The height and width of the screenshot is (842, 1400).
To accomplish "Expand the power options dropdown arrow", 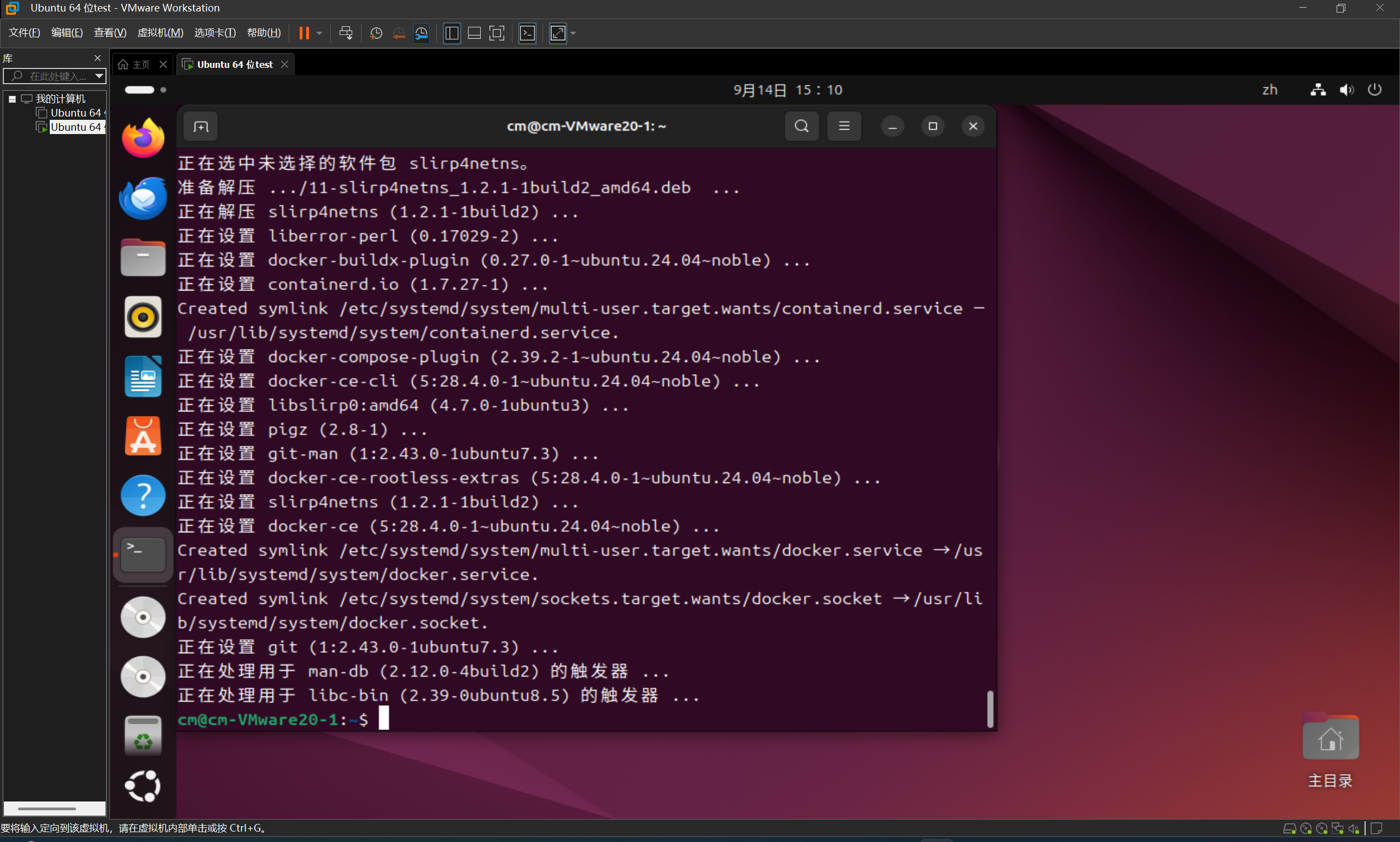I will [x=319, y=33].
